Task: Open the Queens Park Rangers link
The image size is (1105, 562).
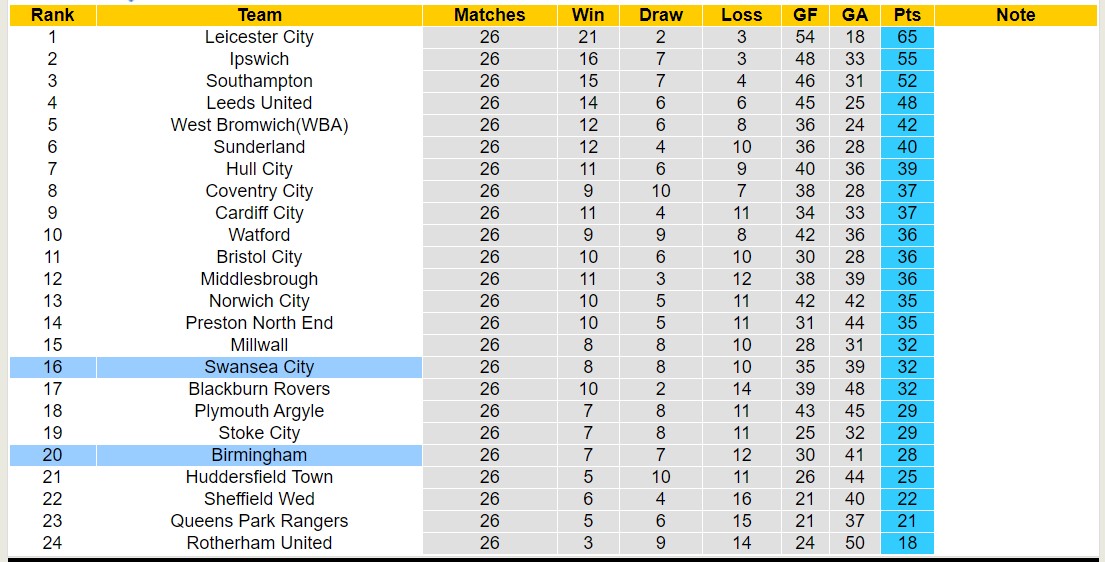Action: pos(259,521)
